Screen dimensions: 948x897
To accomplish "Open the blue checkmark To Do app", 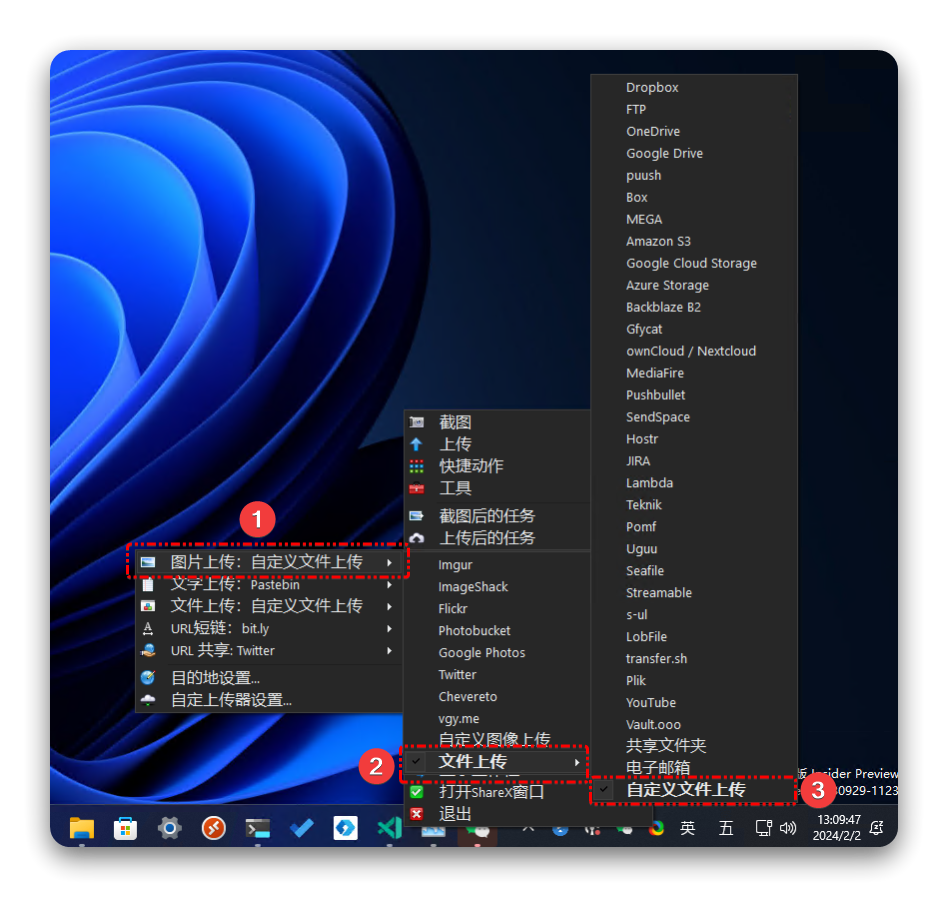I will point(302,828).
